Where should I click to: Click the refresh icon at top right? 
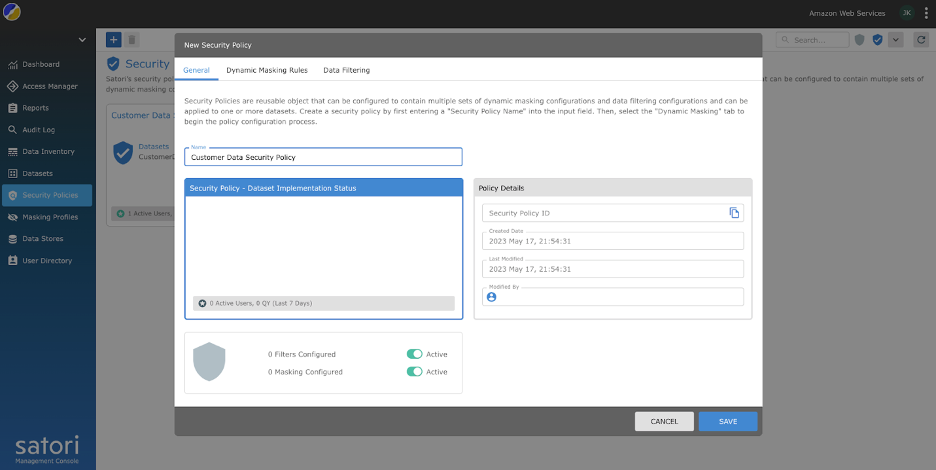(x=920, y=39)
